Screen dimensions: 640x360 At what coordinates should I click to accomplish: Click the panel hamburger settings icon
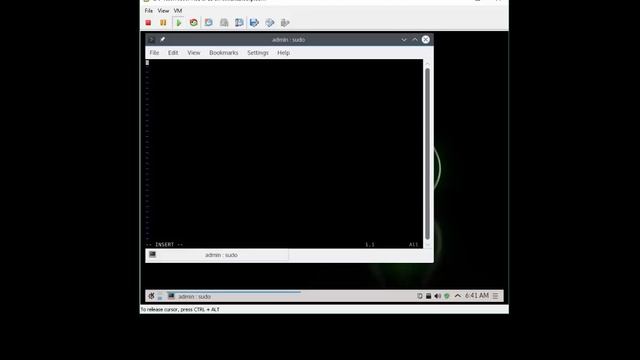[x=495, y=296]
